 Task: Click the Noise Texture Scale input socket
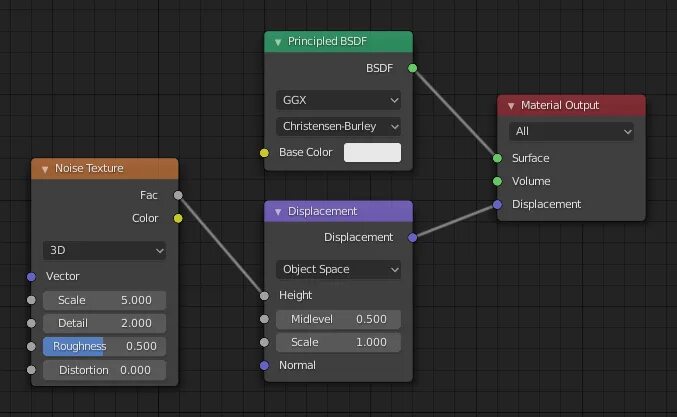pos(31,300)
